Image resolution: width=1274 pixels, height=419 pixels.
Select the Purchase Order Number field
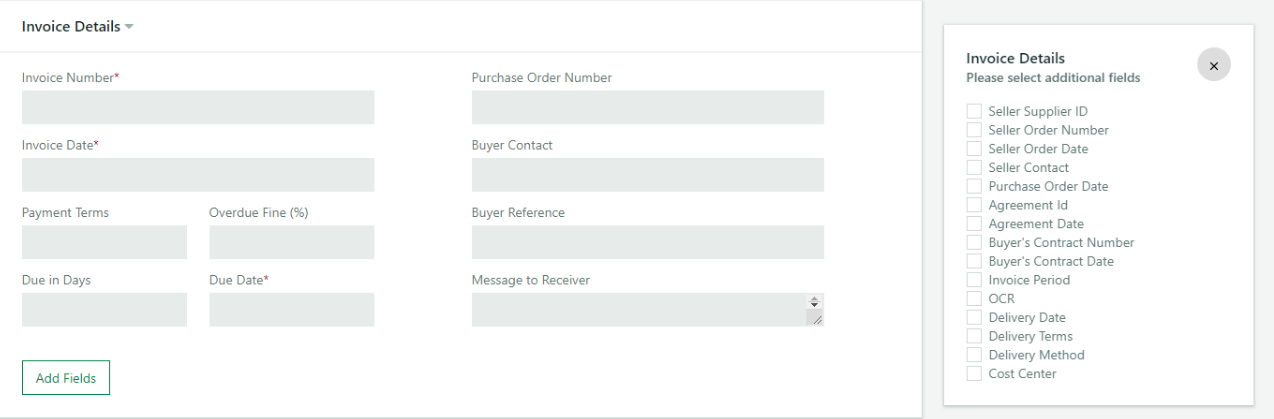(x=648, y=107)
